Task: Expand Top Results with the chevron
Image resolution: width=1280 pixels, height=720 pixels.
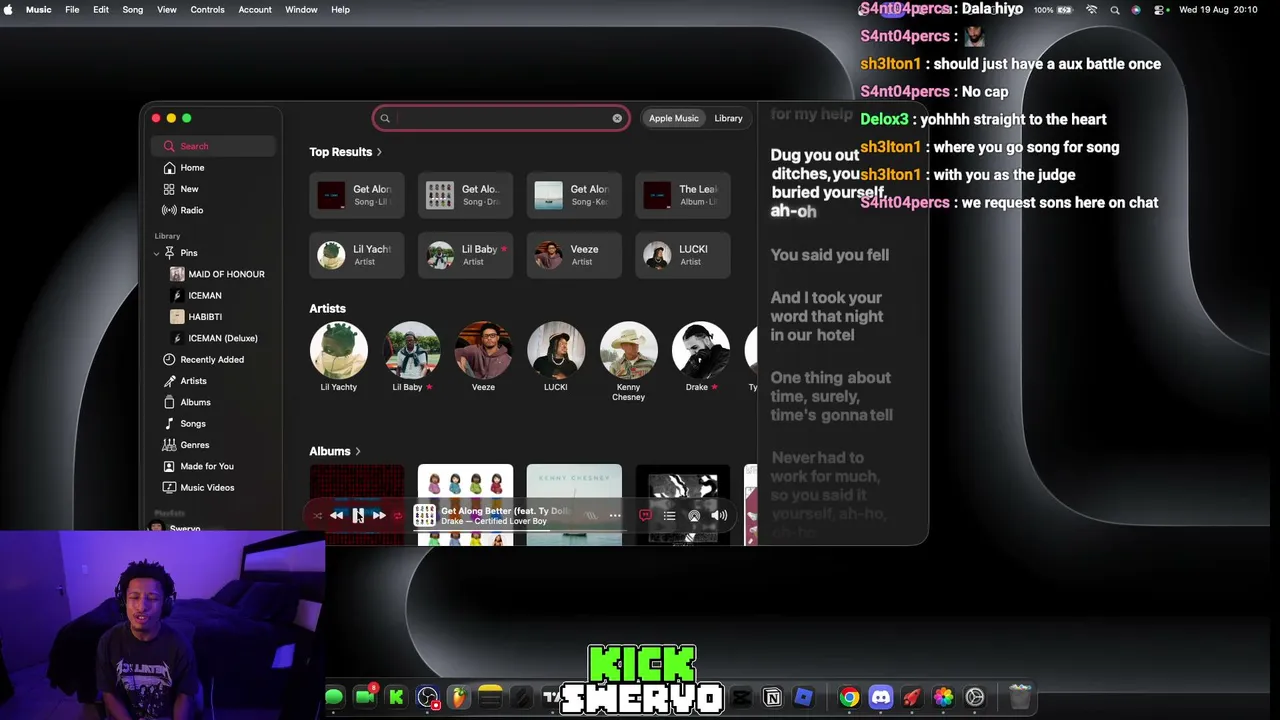Action: point(379,152)
